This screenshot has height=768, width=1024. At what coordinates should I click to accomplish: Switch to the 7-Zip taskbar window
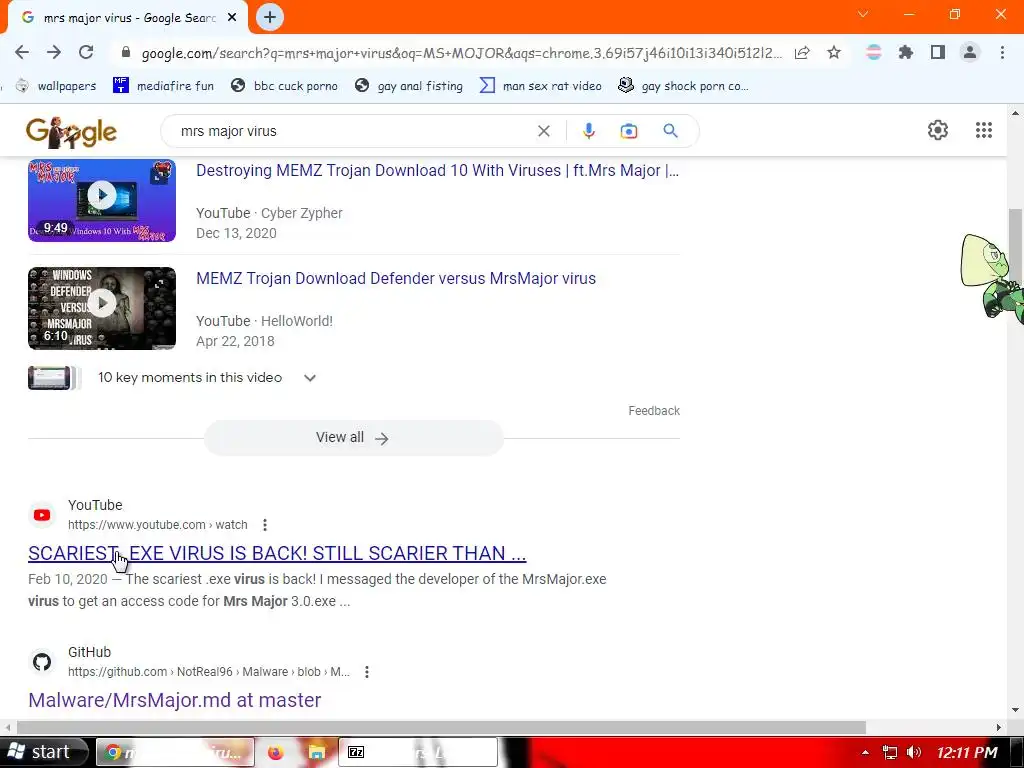pos(418,752)
